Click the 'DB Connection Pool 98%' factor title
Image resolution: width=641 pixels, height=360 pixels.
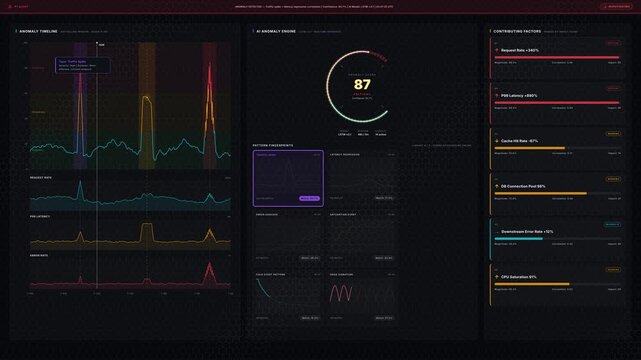click(523, 186)
